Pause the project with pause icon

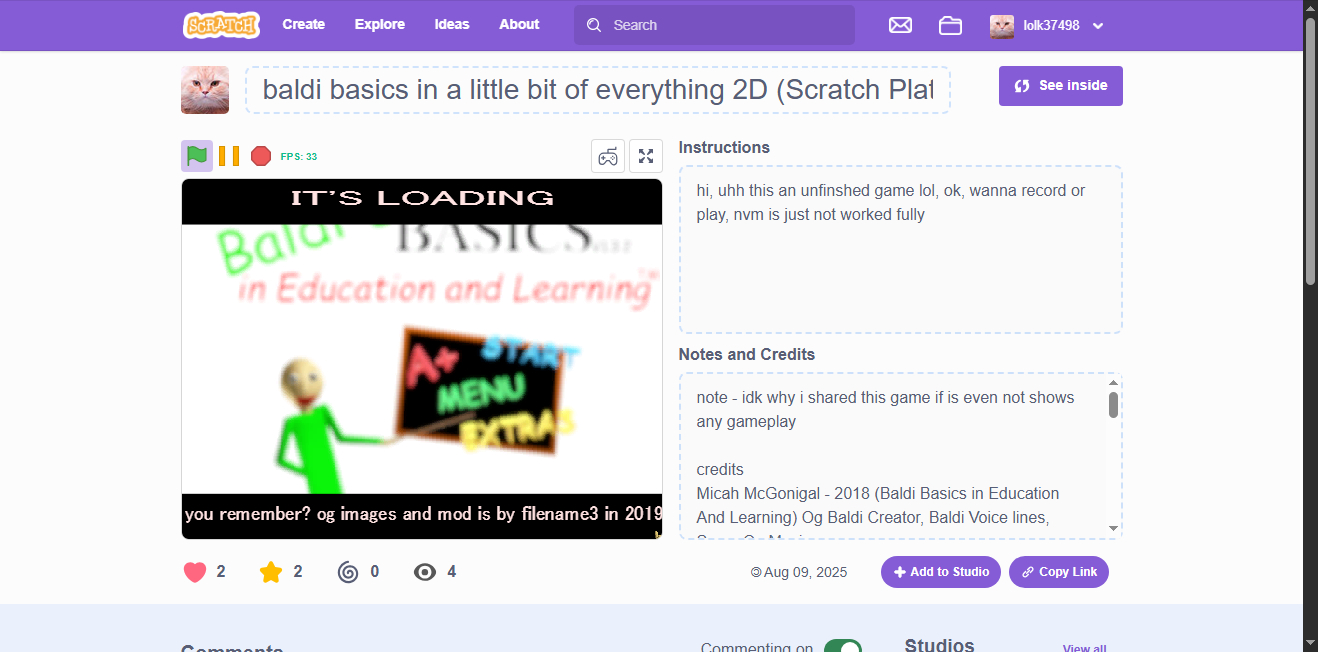click(x=229, y=156)
